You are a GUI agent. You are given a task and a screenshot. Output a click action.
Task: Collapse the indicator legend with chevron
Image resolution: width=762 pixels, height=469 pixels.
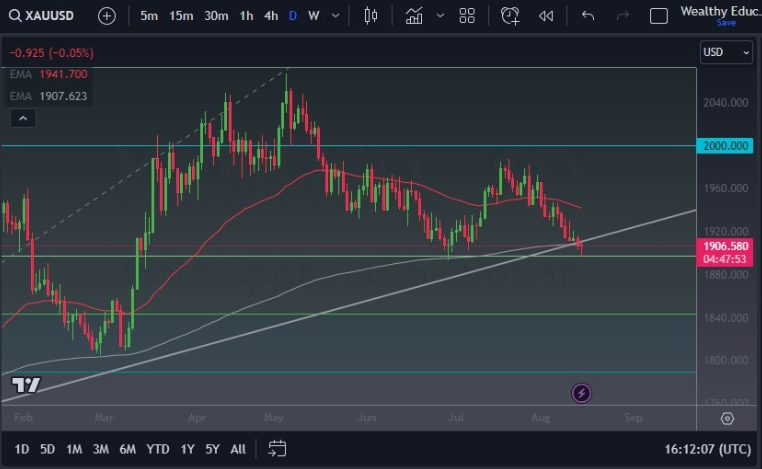[x=22, y=118]
